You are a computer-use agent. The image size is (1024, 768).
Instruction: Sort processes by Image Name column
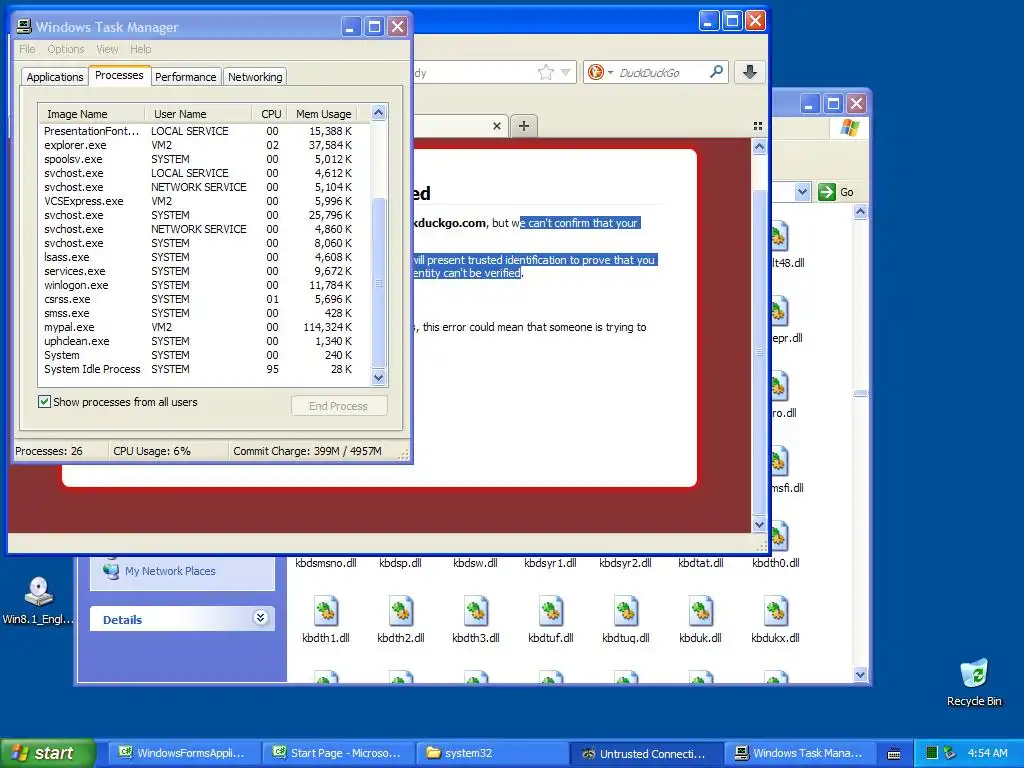pos(91,114)
